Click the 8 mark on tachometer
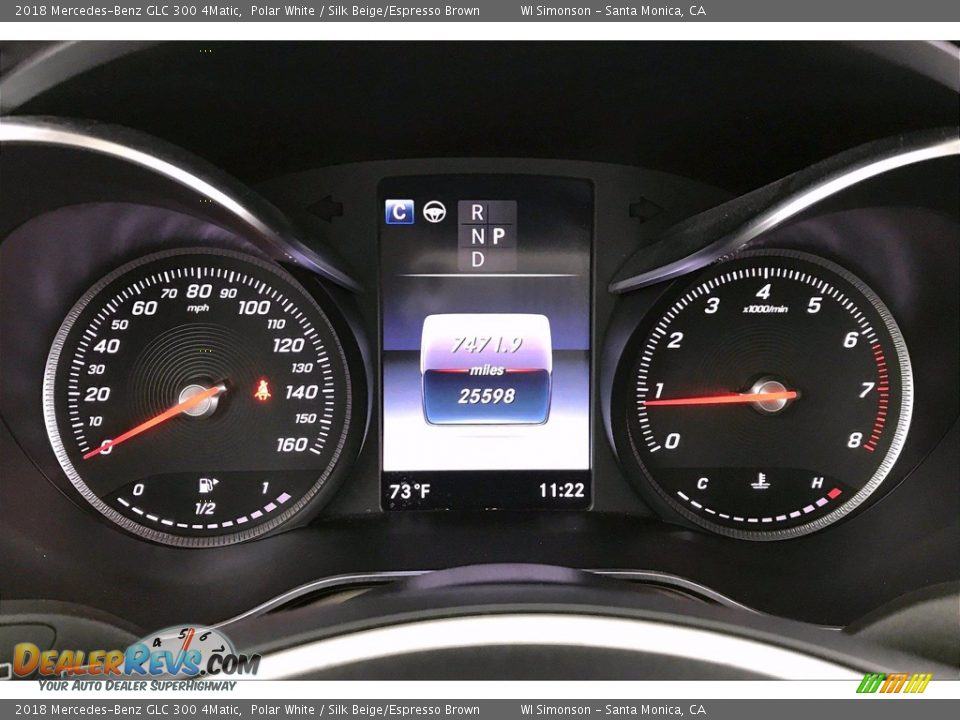 point(855,440)
